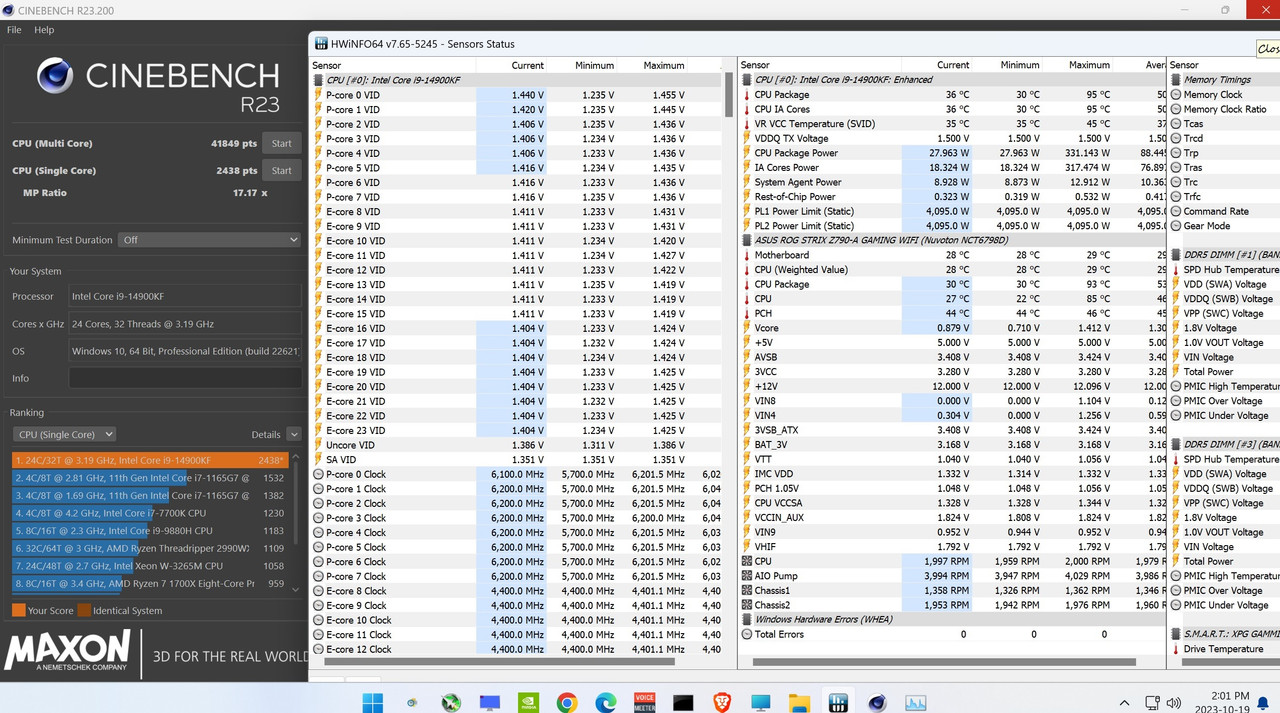Open Brave browser from the taskbar
This screenshot has height=713, width=1280.
722,702
